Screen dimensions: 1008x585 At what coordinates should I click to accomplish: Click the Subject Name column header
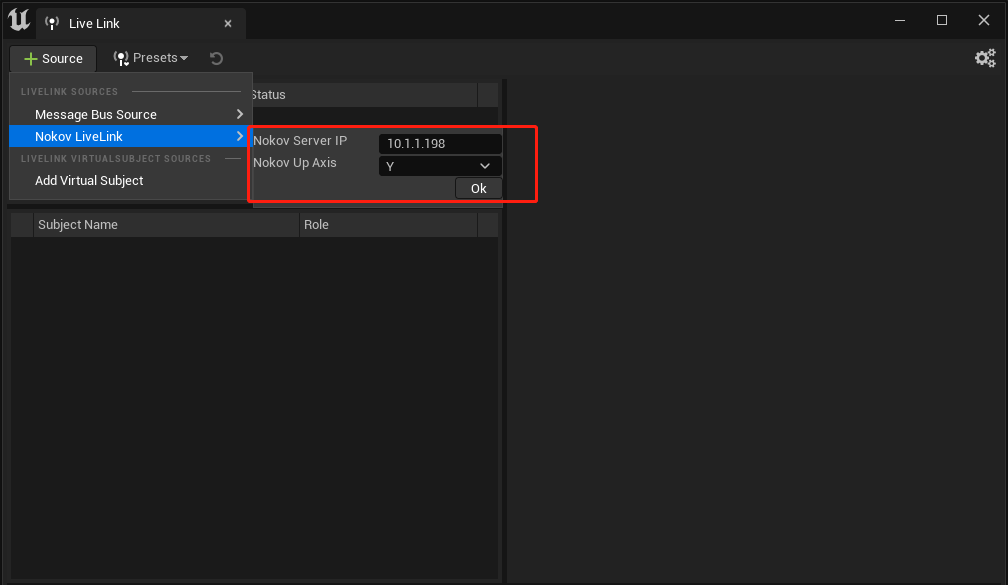tap(166, 225)
